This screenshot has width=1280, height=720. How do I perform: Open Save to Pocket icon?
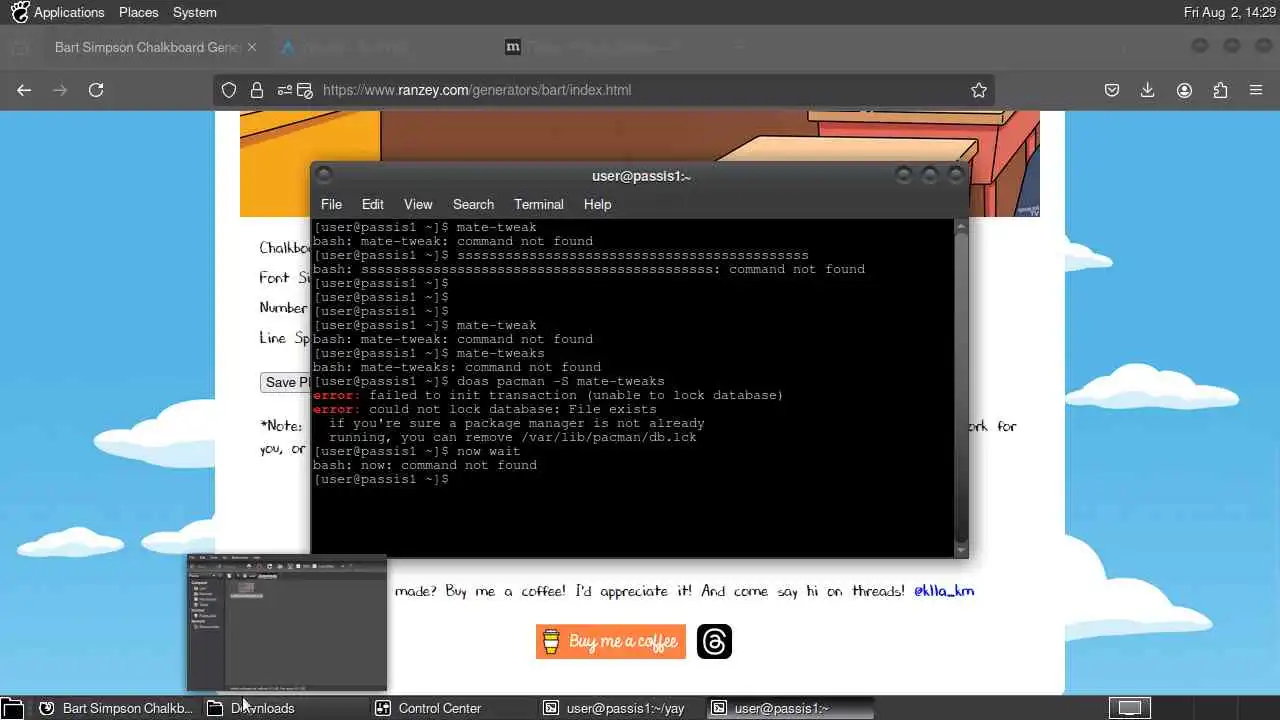[x=1112, y=90]
